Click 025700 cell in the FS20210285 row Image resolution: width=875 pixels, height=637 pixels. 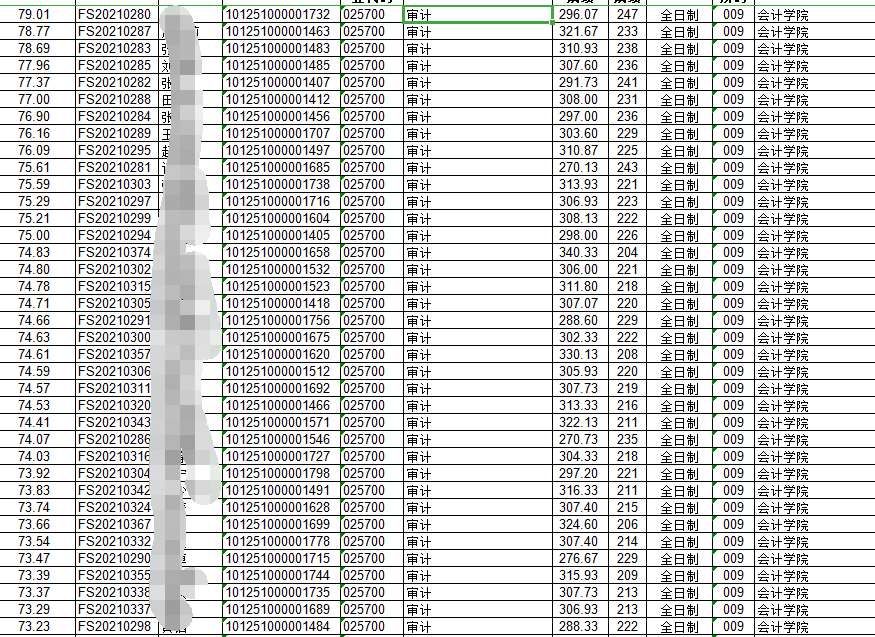[x=363, y=66]
